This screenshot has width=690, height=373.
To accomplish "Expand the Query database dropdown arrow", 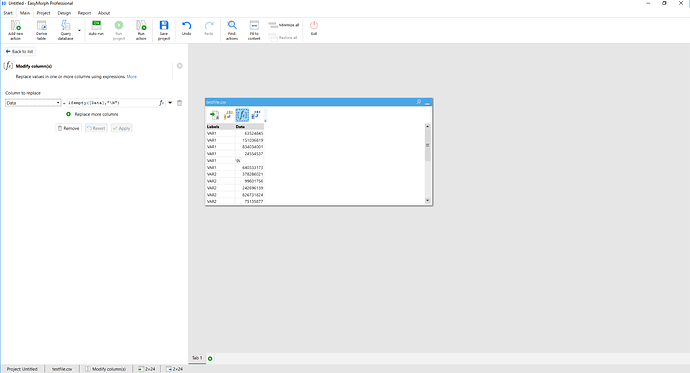I will coord(80,30).
